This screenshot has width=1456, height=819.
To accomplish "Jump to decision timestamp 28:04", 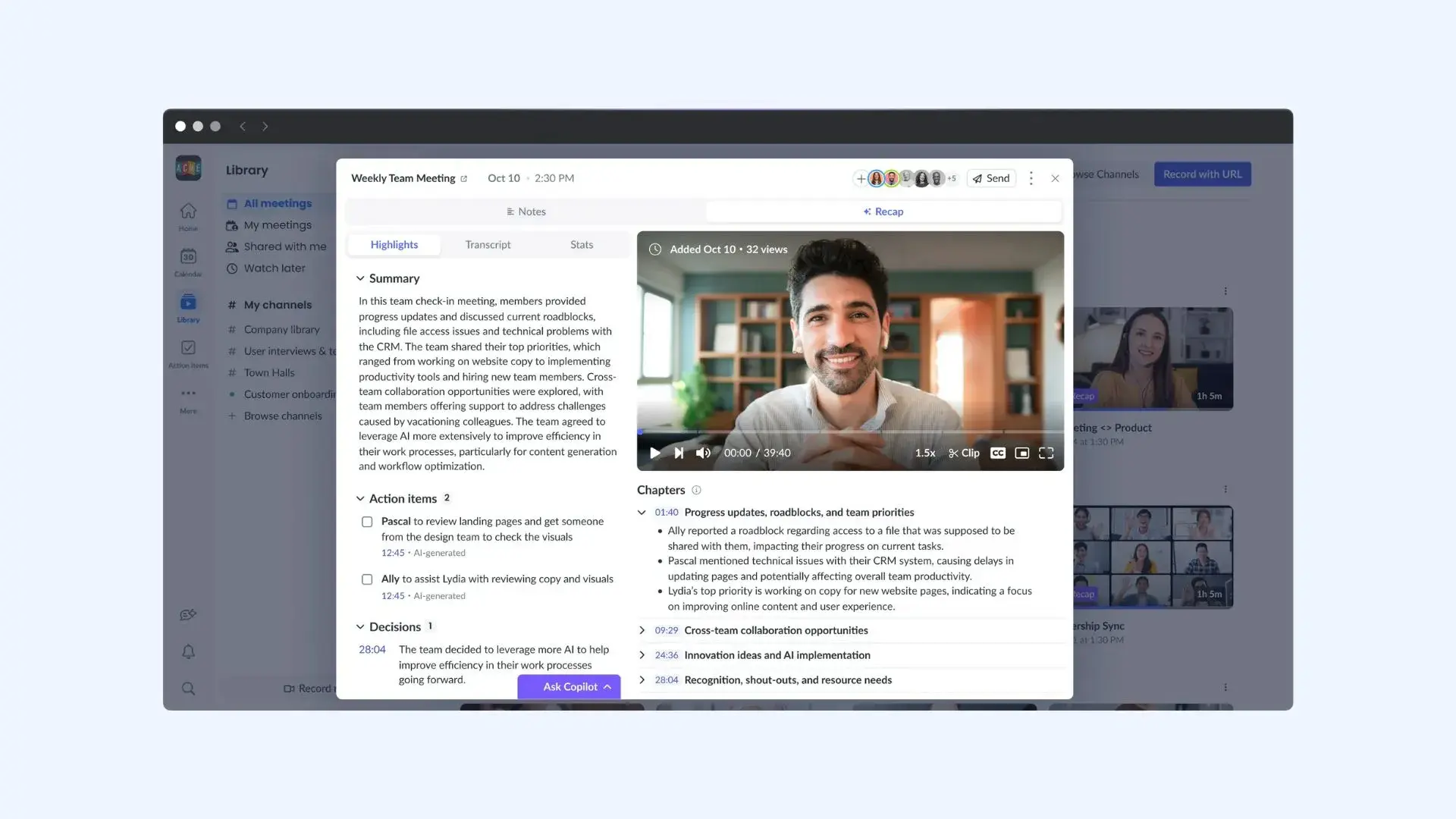I will [372, 650].
